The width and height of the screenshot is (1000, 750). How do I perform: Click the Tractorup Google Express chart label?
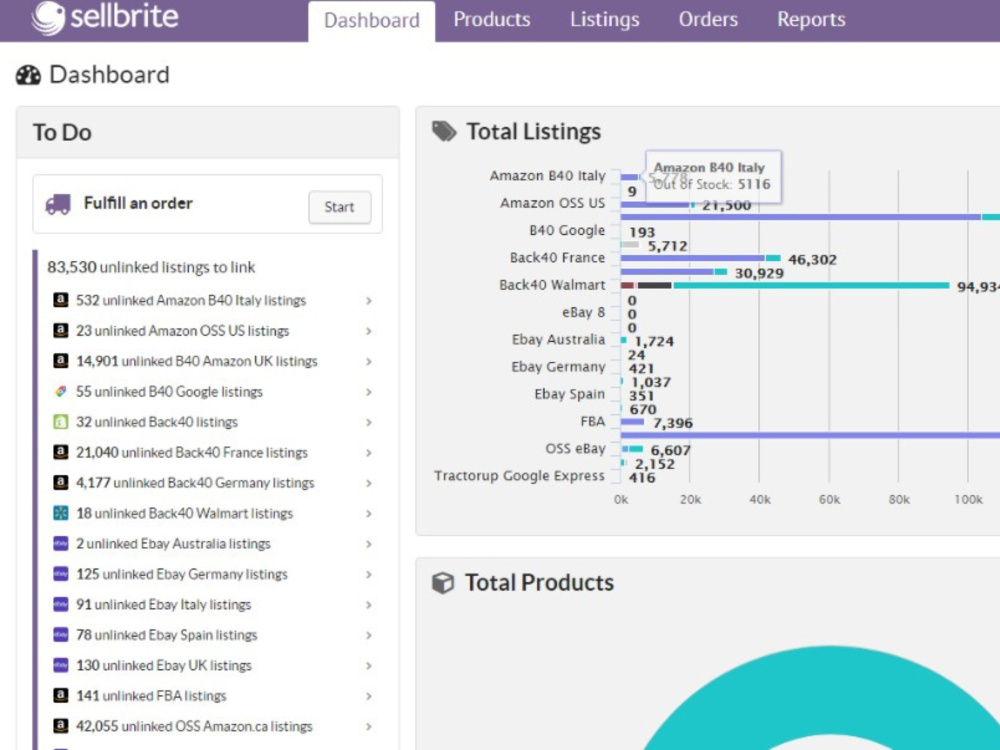[x=519, y=476]
